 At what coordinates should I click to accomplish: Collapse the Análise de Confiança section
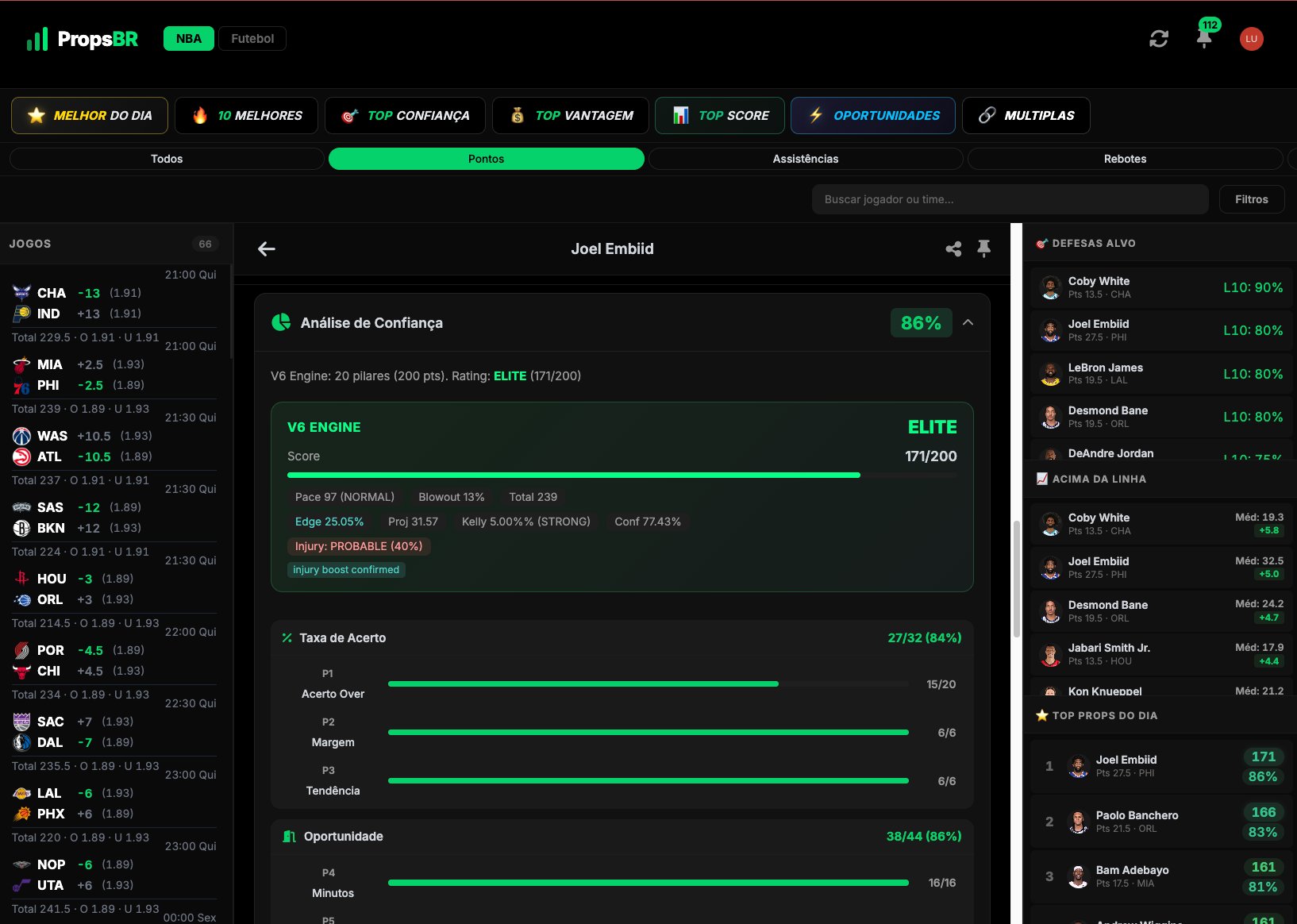[968, 322]
